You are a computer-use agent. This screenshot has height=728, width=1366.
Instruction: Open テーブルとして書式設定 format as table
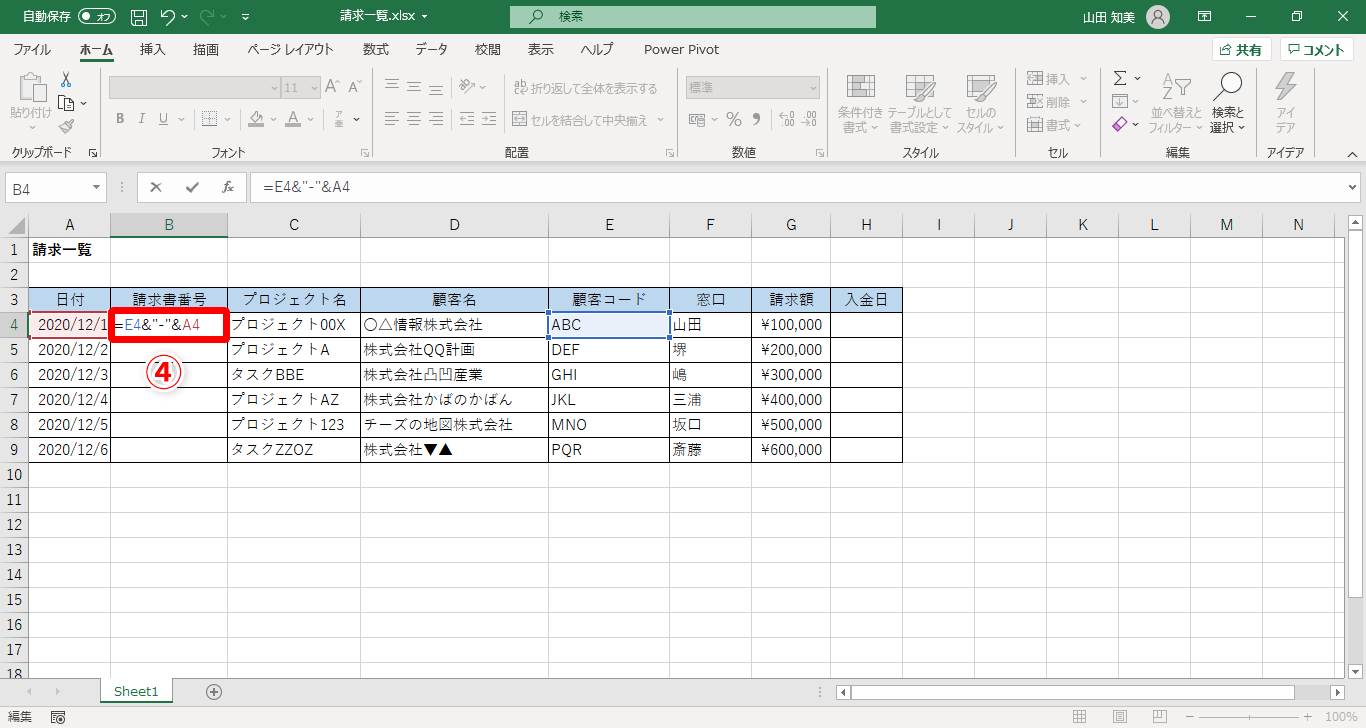click(x=919, y=104)
